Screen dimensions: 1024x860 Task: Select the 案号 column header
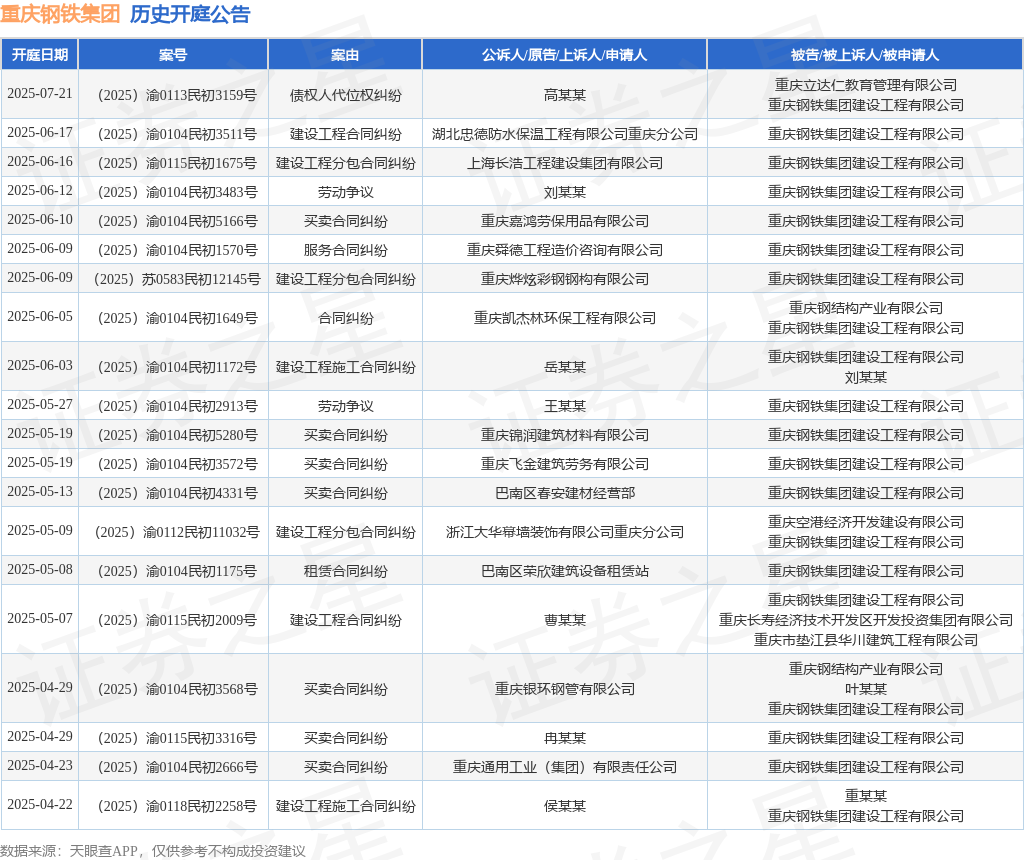173,55
